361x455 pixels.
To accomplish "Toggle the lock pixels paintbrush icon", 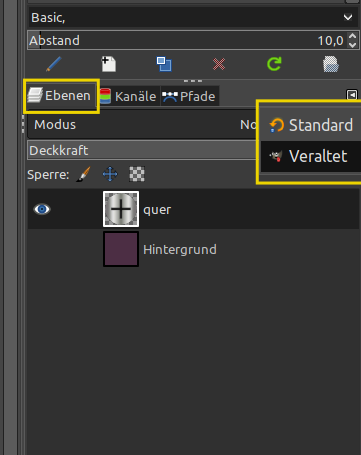I will tap(83, 174).
